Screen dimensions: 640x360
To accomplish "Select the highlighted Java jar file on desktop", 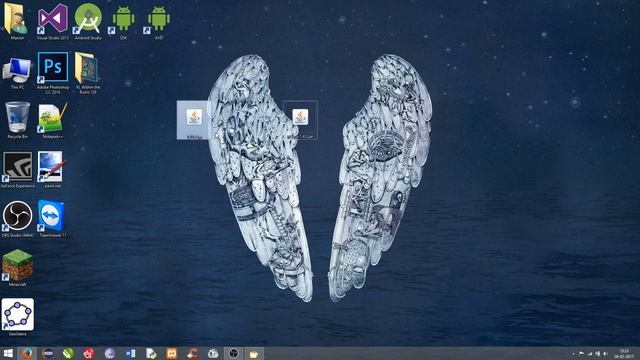I will [194, 120].
